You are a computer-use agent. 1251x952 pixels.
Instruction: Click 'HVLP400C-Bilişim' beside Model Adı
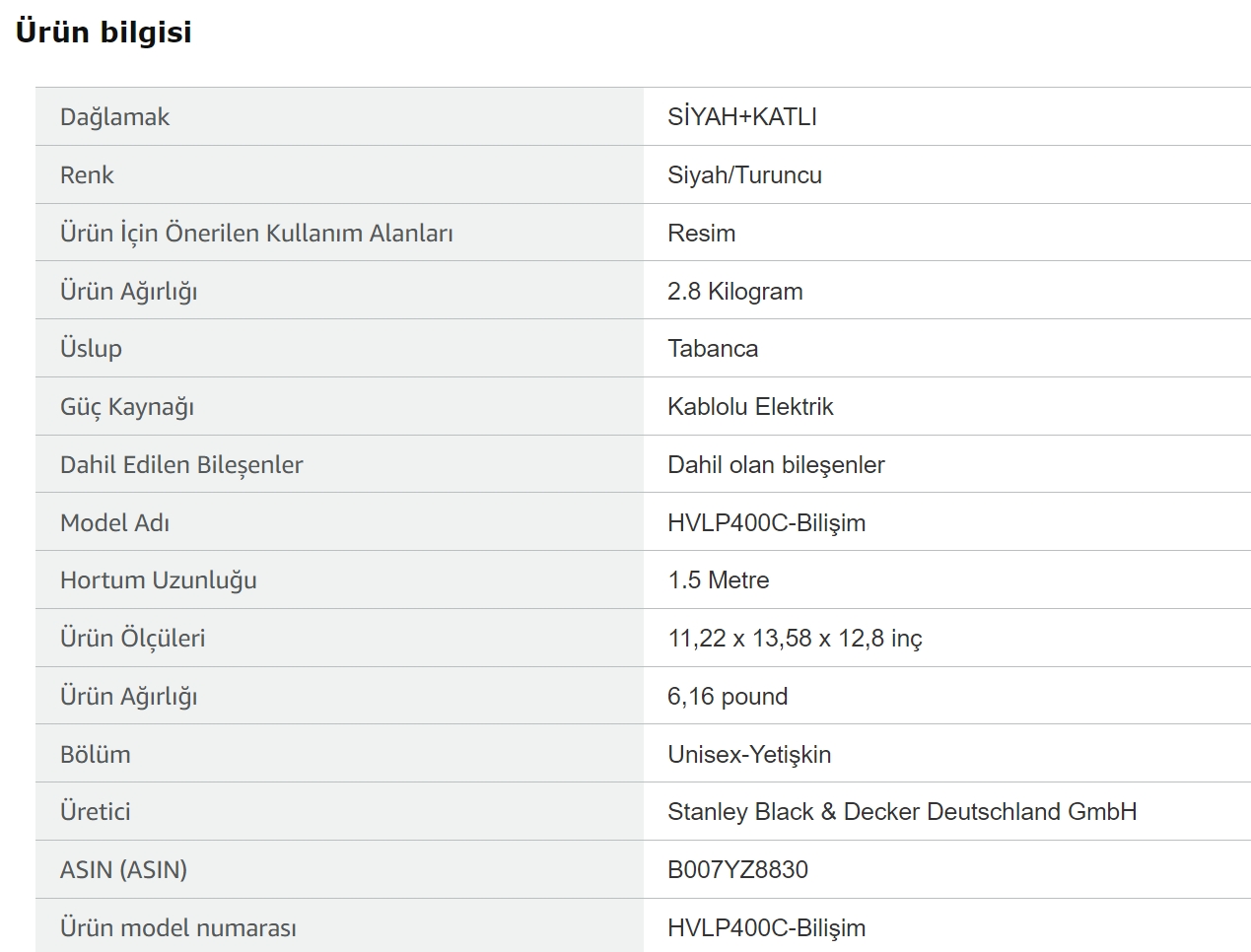(766, 522)
